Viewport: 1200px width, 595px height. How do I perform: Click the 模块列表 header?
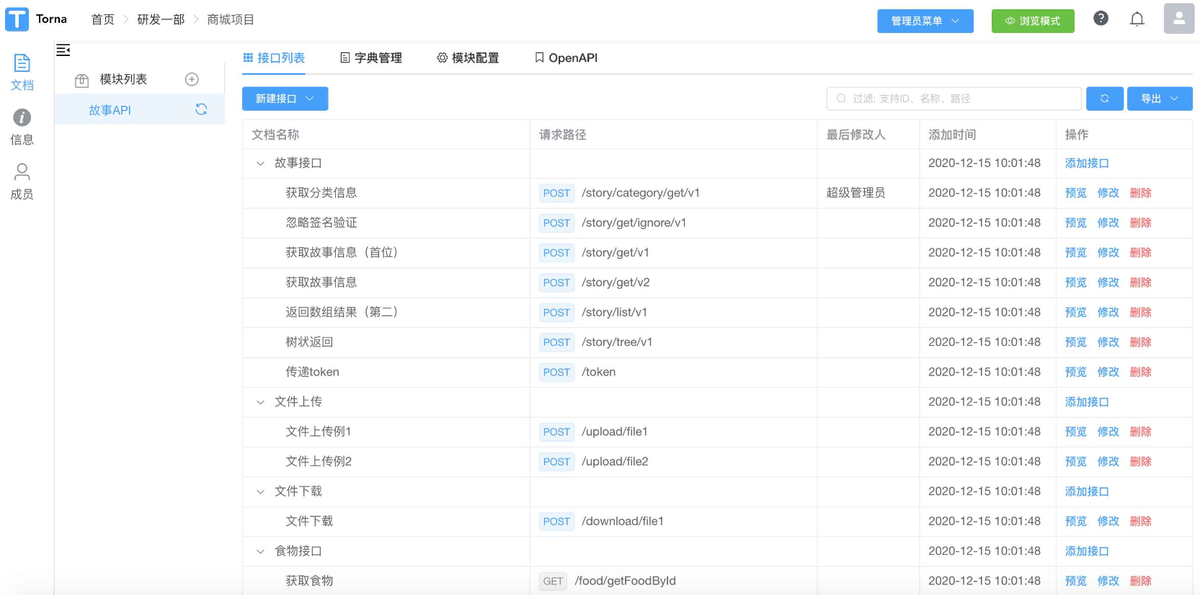124,79
